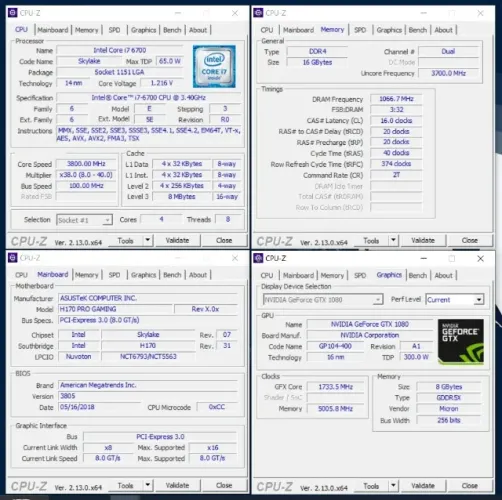The width and height of the screenshot is (502, 500).
Task: Click Validate button in the Graphics window
Action: pos(423,486)
